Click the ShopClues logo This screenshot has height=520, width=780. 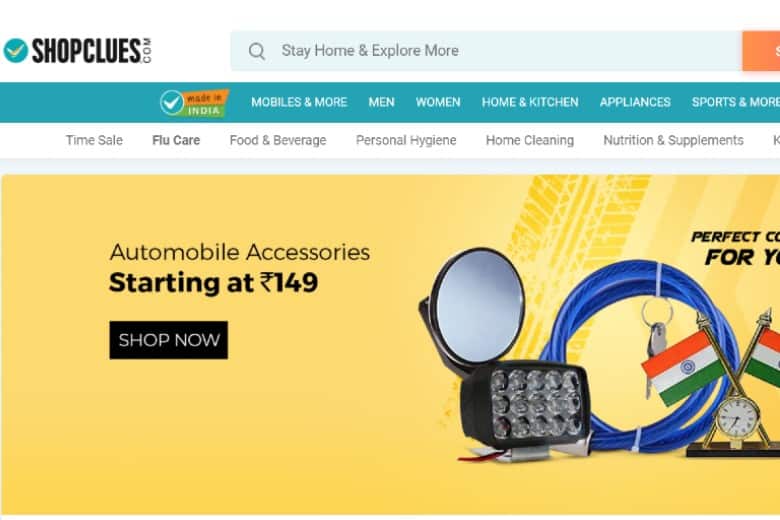(x=77, y=51)
